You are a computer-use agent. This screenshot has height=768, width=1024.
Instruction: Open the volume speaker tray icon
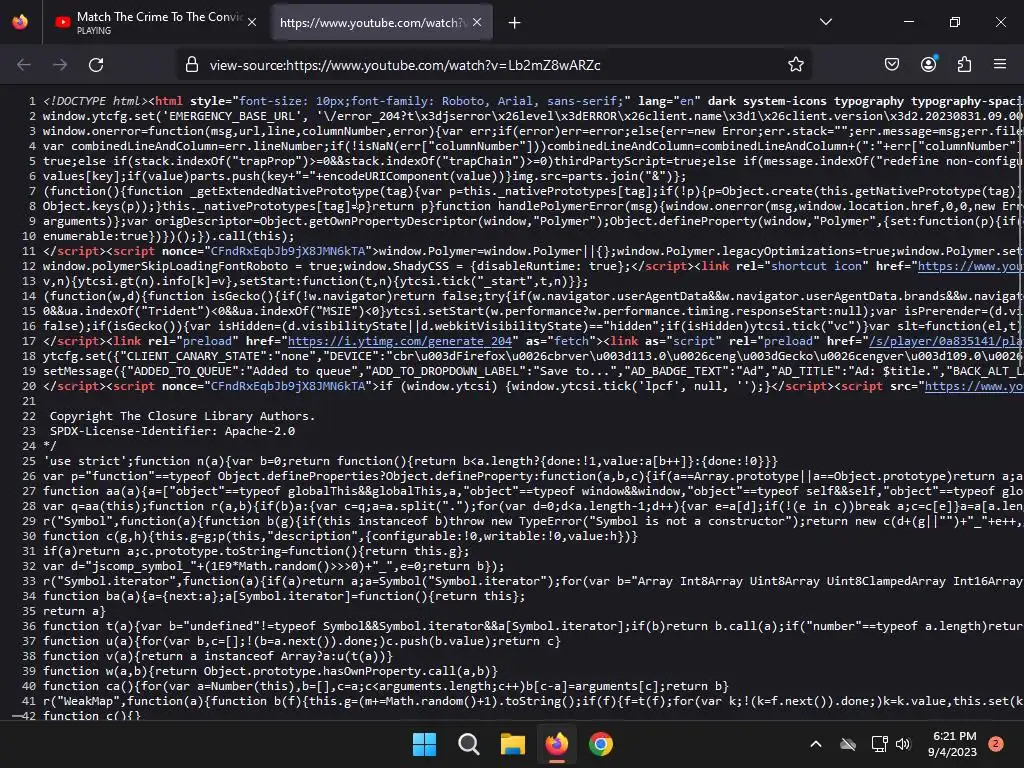(x=903, y=744)
